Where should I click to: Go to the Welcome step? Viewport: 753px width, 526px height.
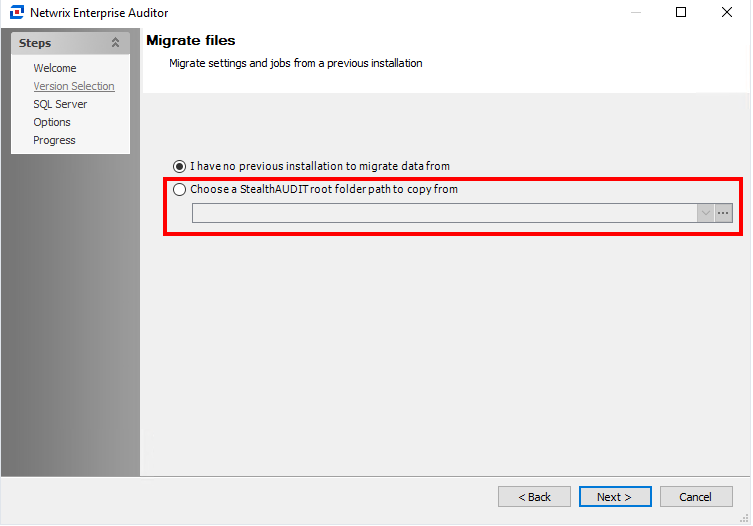pyautogui.click(x=55, y=68)
